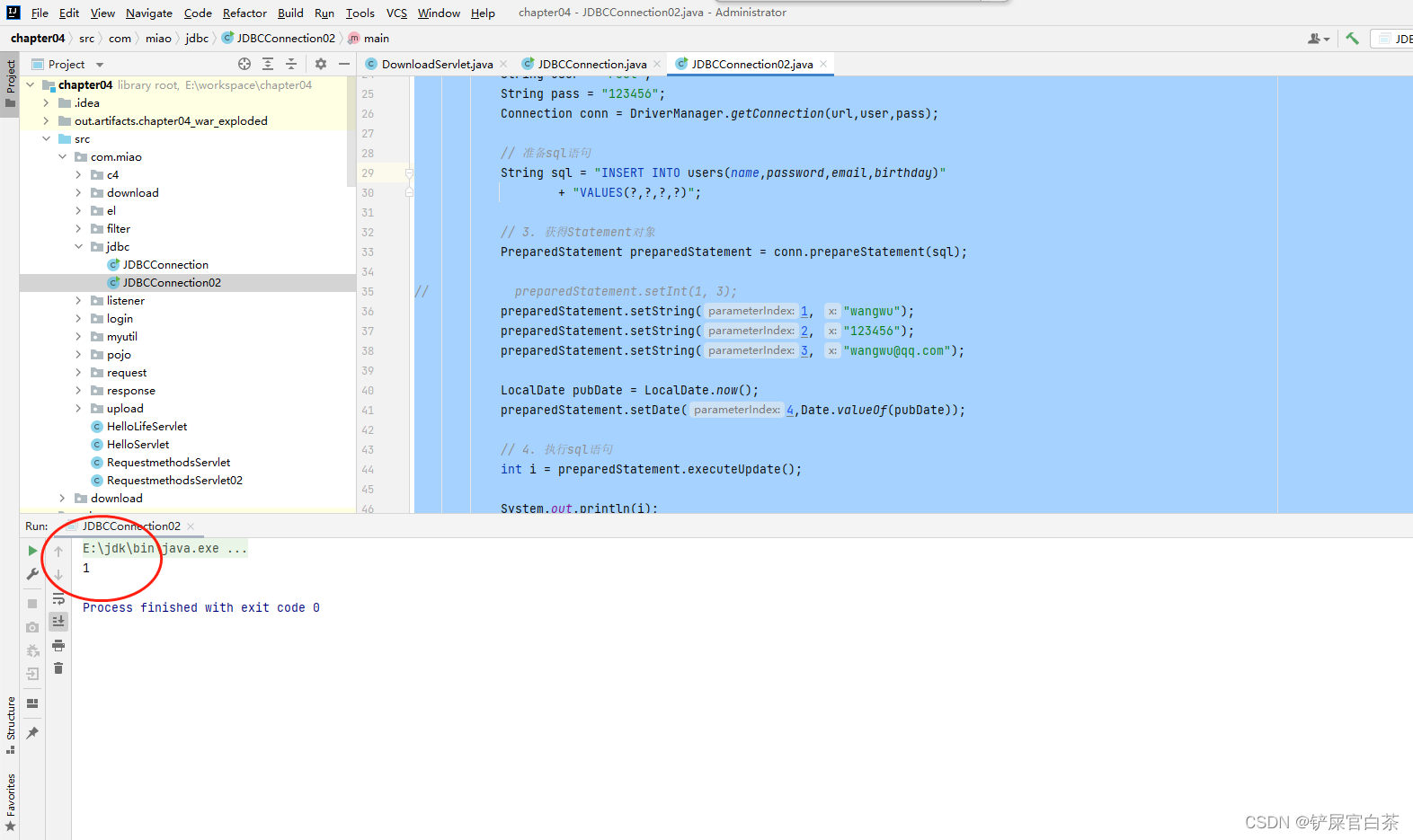The width and height of the screenshot is (1413, 840).
Task: Expand out.artifacts.chapter04_war_exploded folder
Action: (x=47, y=120)
